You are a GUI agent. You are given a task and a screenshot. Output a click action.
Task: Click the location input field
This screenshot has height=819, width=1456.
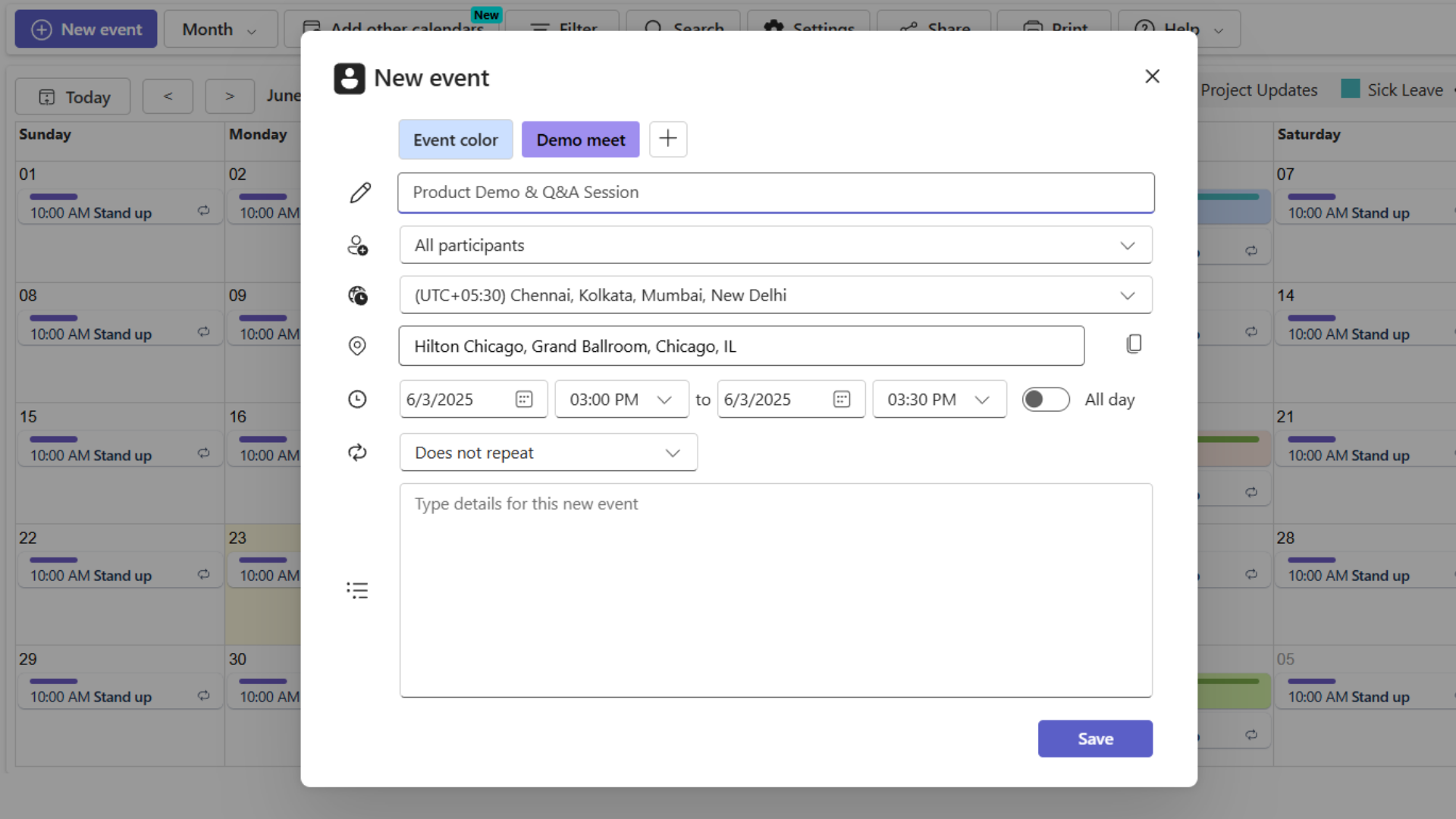[x=742, y=346]
